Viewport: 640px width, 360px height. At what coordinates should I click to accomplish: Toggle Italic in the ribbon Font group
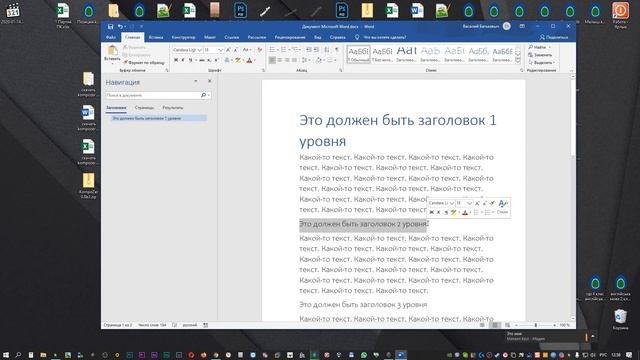(x=182, y=60)
